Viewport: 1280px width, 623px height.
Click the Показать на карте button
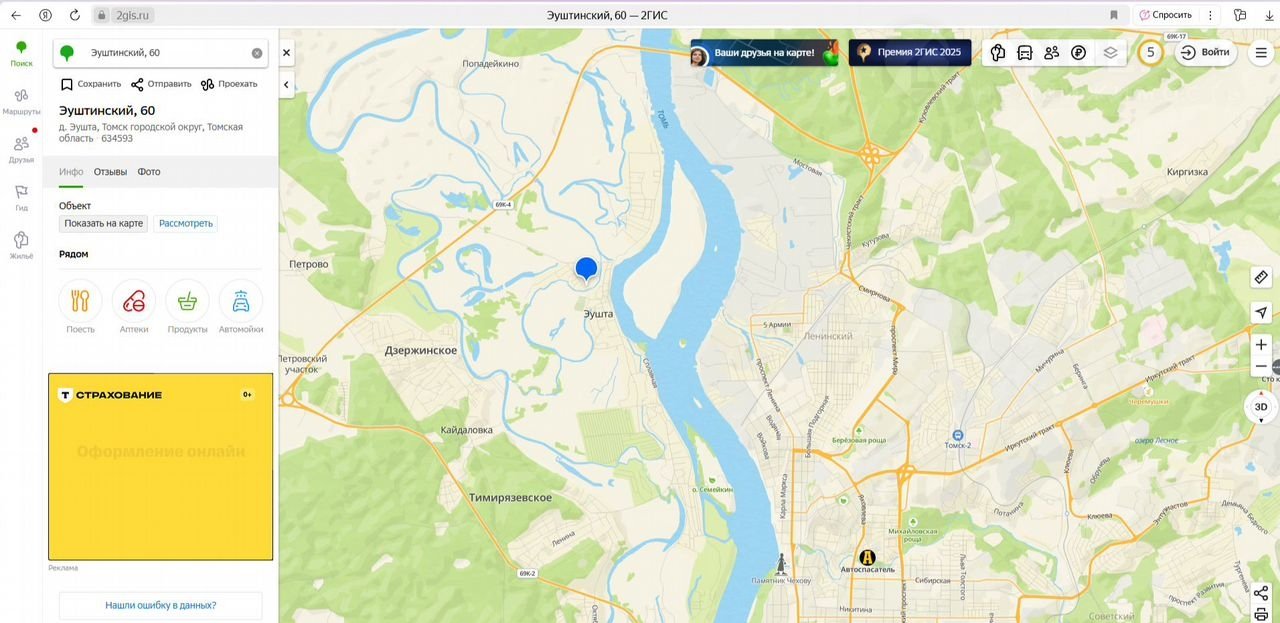pos(104,224)
